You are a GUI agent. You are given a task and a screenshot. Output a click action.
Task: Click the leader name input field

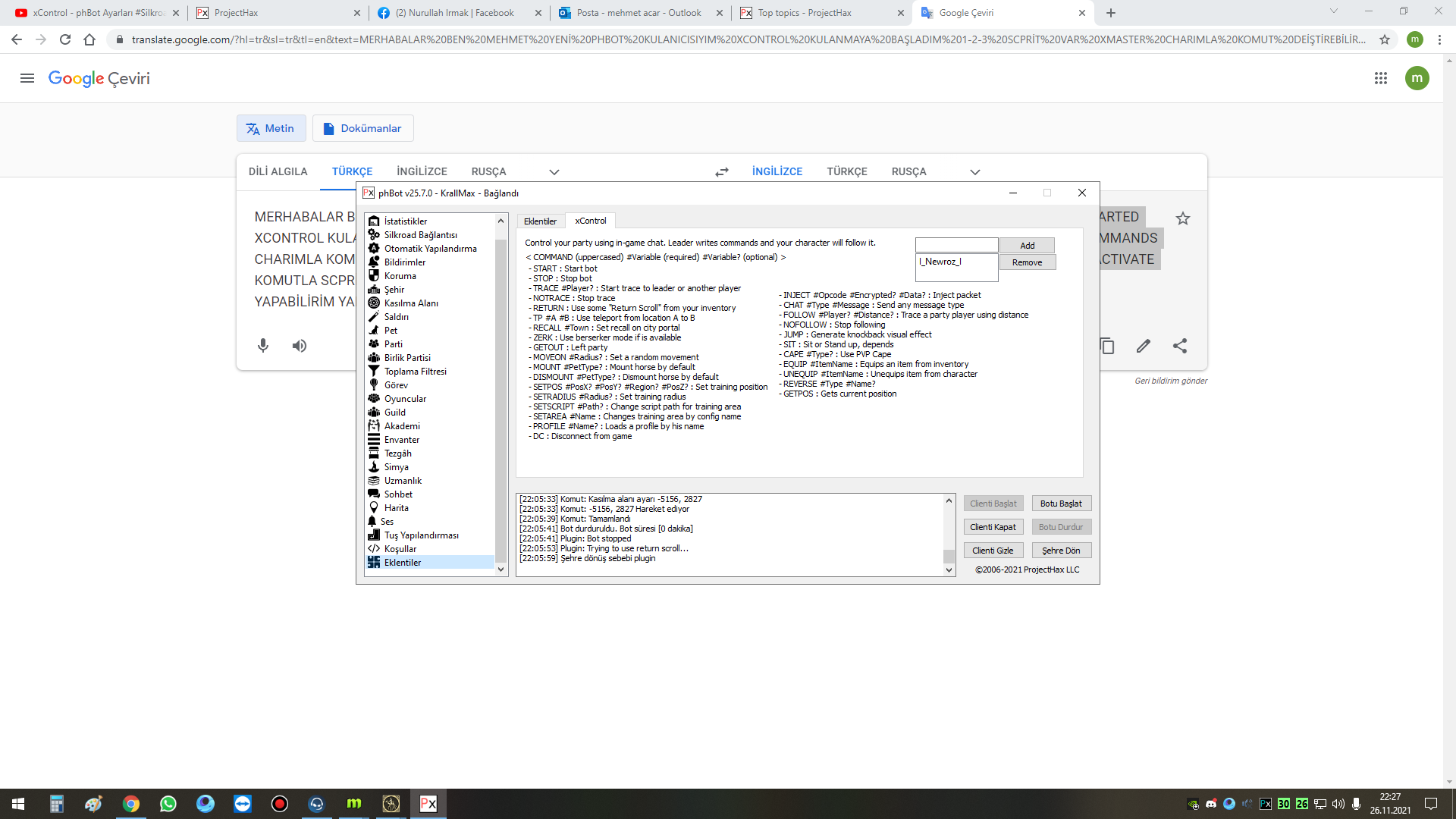coord(956,245)
